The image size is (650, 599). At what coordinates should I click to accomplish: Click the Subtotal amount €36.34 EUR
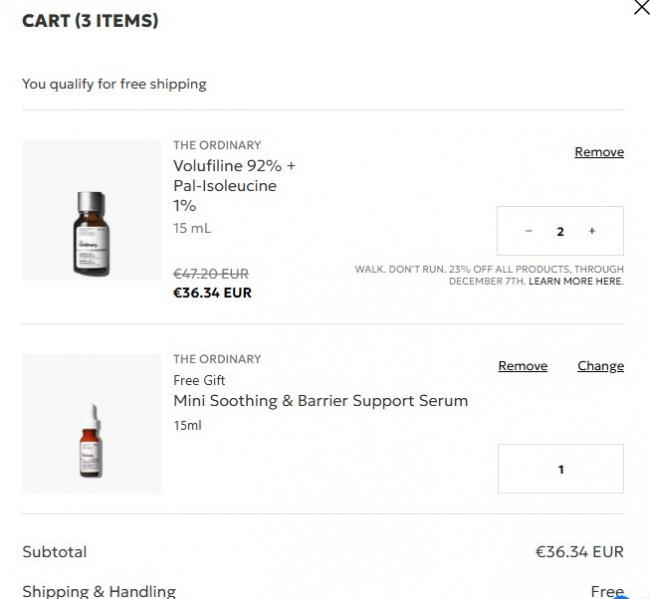point(579,552)
